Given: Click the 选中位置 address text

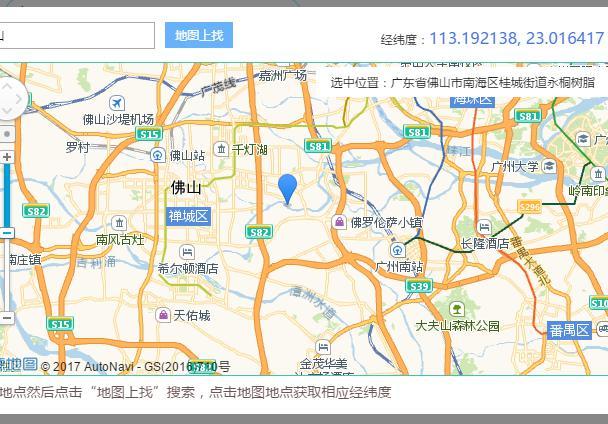Looking at the screenshot, I should (462, 82).
